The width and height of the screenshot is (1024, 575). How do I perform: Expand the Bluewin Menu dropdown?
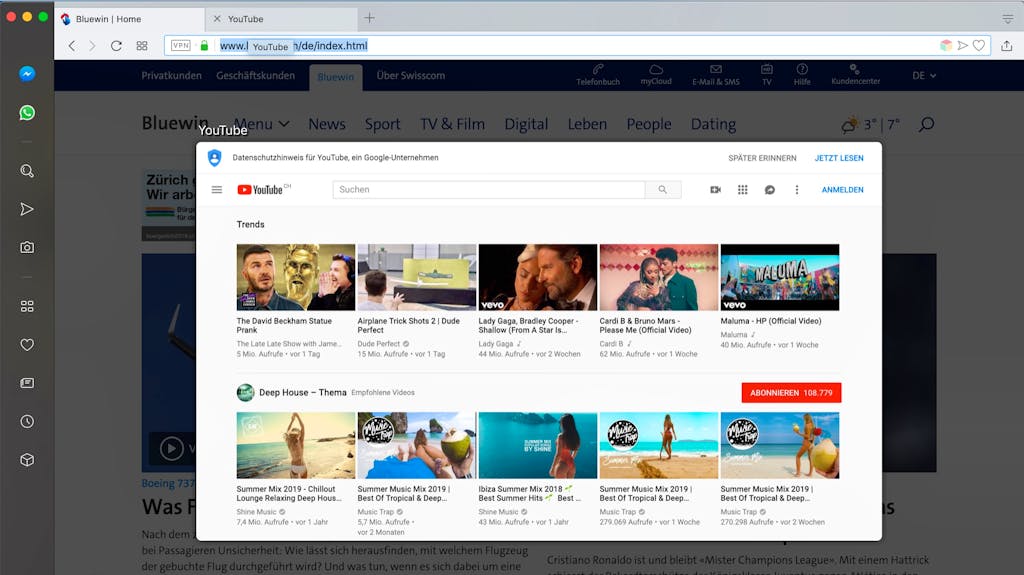pos(262,123)
